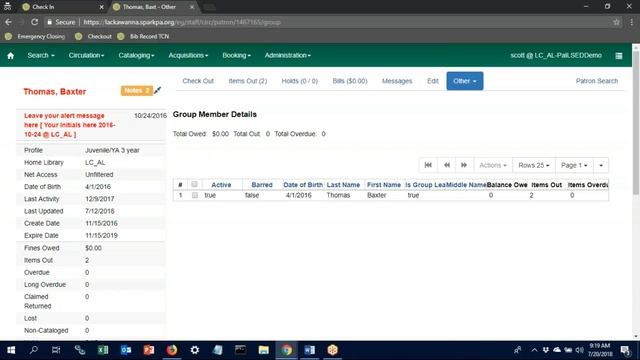
Task: Bookmark this page with the star
Action: tap(616, 22)
